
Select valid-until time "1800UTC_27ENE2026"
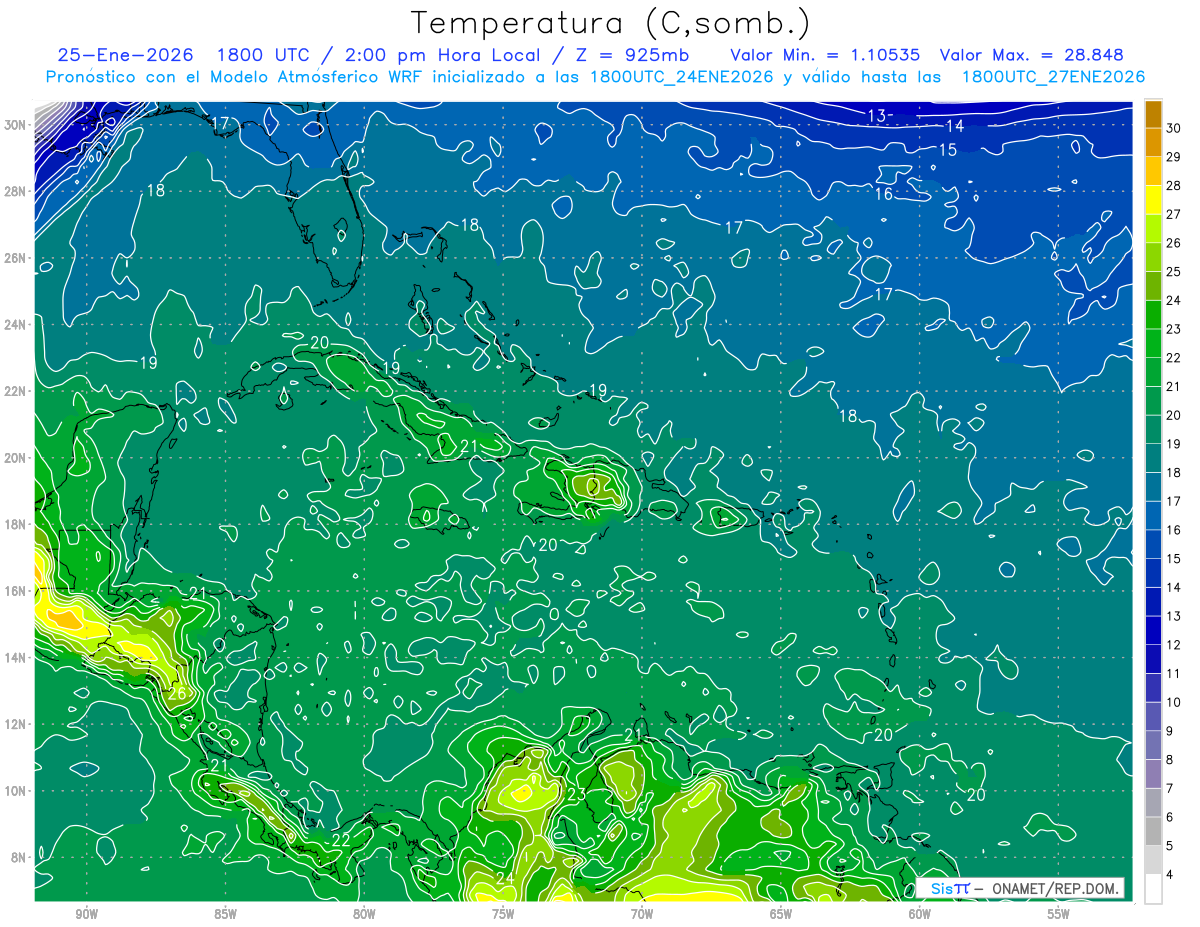point(1053,77)
